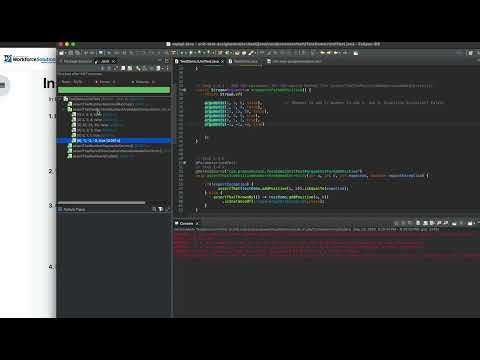Go to Next Failed Test in JUnit toolbar
This screenshot has height=360, width=480.
click(x=102, y=68)
